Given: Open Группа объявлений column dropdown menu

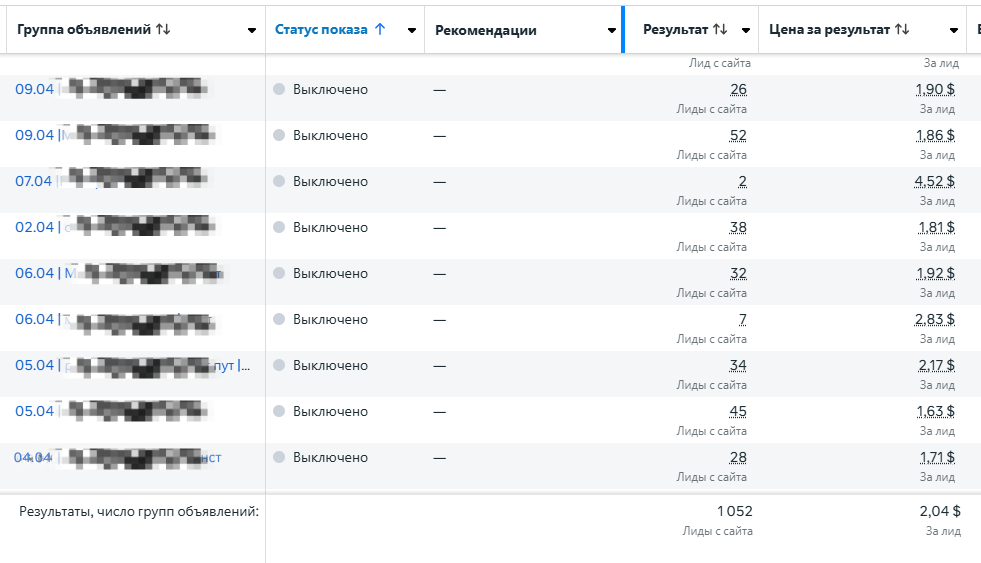Looking at the screenshot, I should pyautogui.click(x=252, y=30).
